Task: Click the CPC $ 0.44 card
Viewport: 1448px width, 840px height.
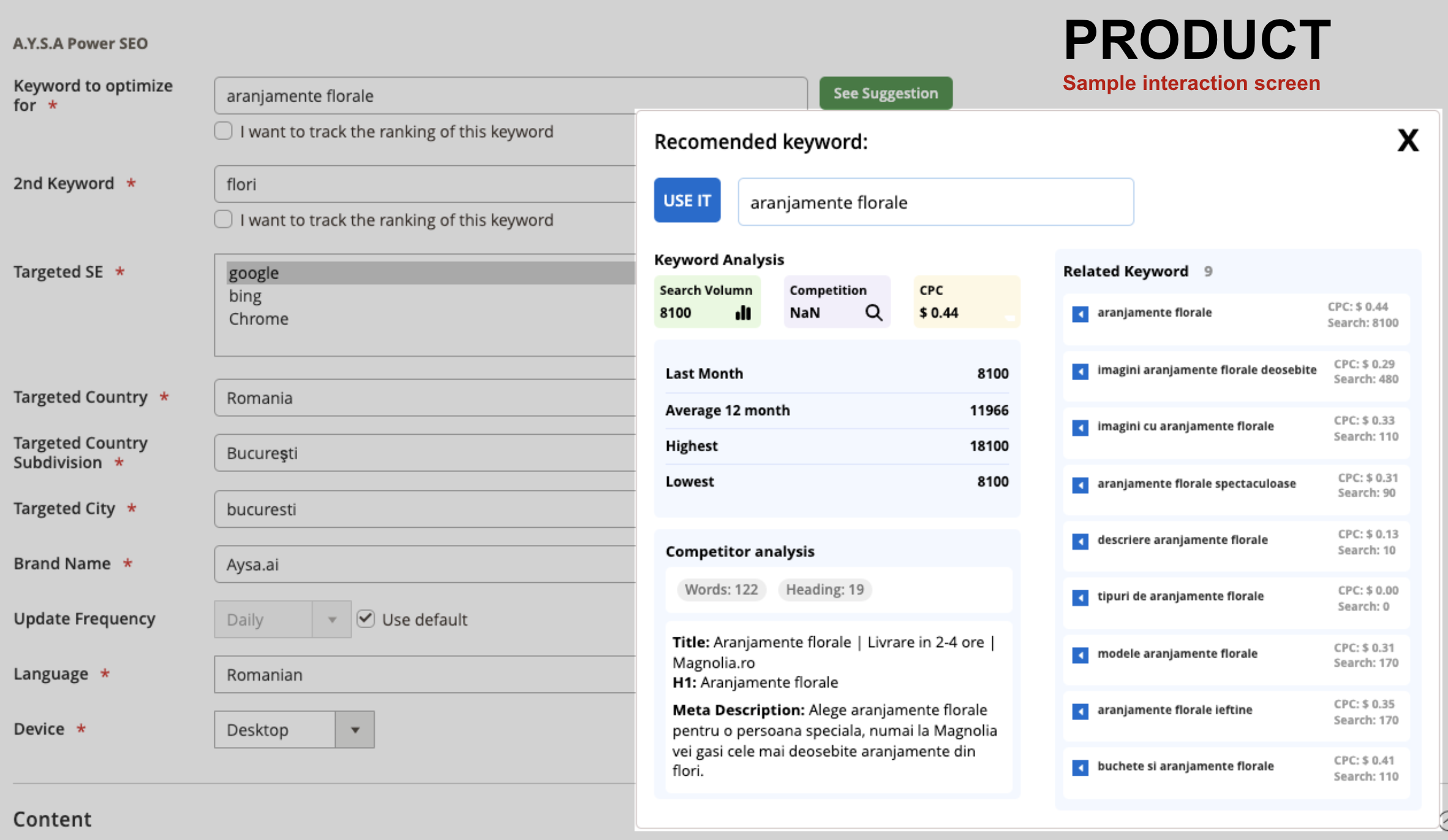Action: (967, 302)
